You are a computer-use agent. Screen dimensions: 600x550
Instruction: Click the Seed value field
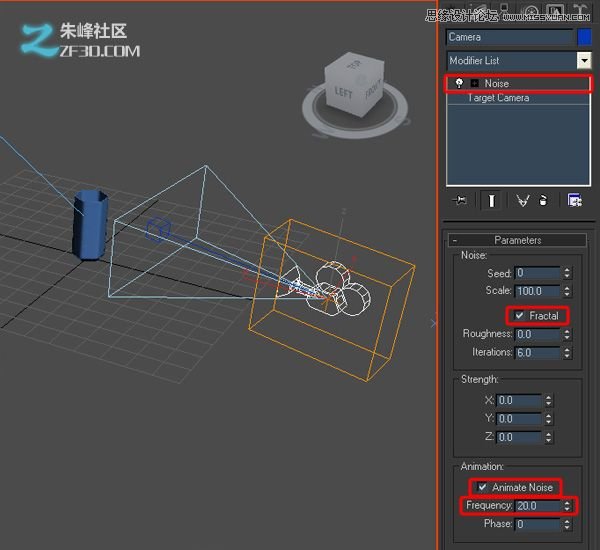tap(537, 273)
